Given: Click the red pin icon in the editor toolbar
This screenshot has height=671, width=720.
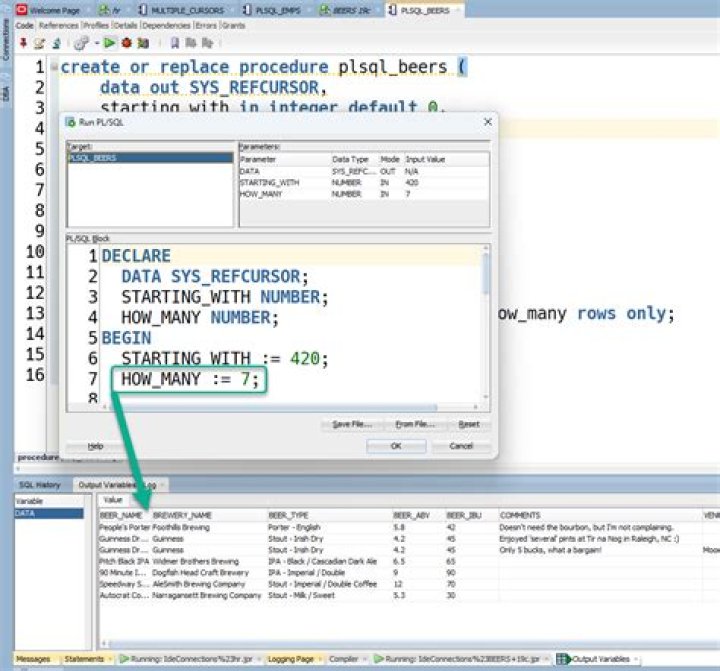Looking at the screenshot, I should pos(23,43).
